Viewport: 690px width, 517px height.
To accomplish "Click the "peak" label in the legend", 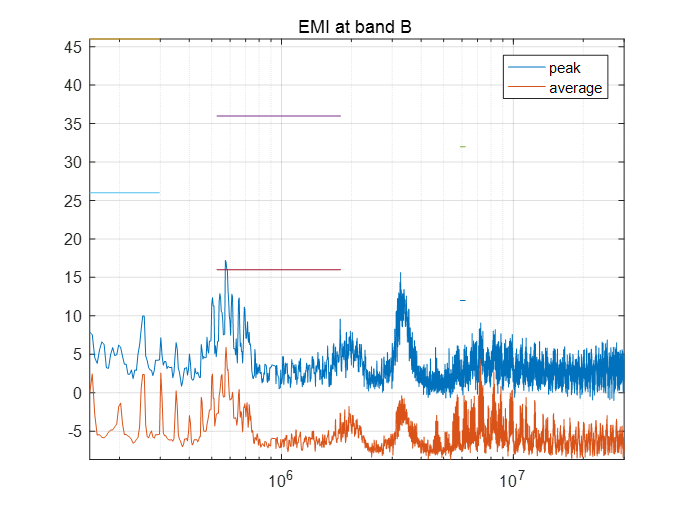I will click(x=564, y=68).
